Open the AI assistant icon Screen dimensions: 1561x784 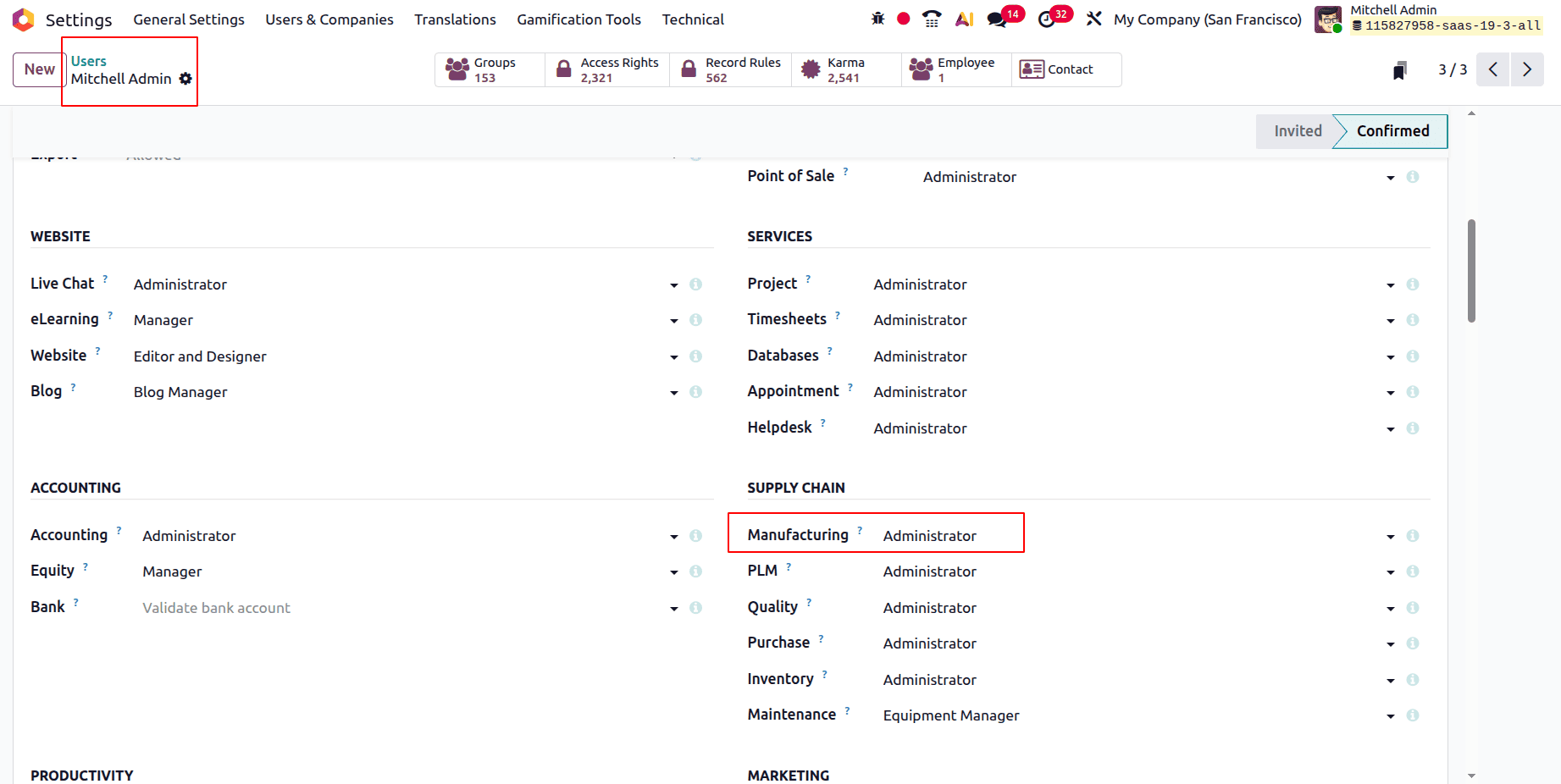pyautogui.click(x=964, y=19)
